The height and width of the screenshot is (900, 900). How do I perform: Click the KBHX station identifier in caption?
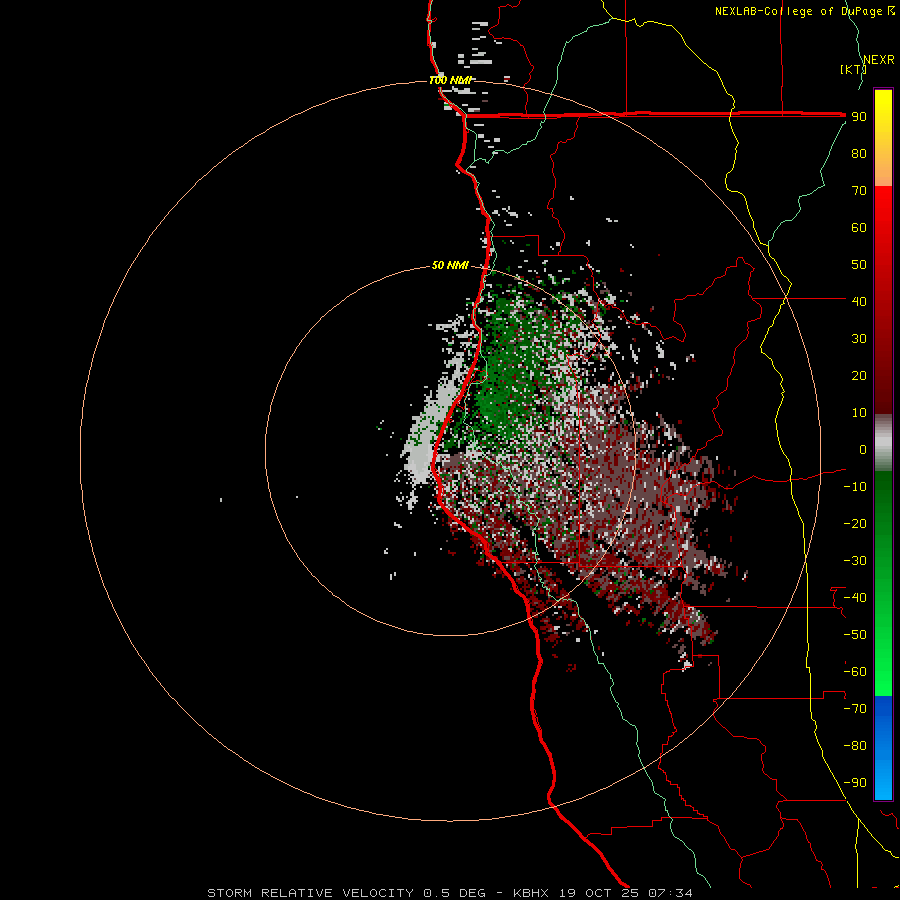[x=530, y=893]
